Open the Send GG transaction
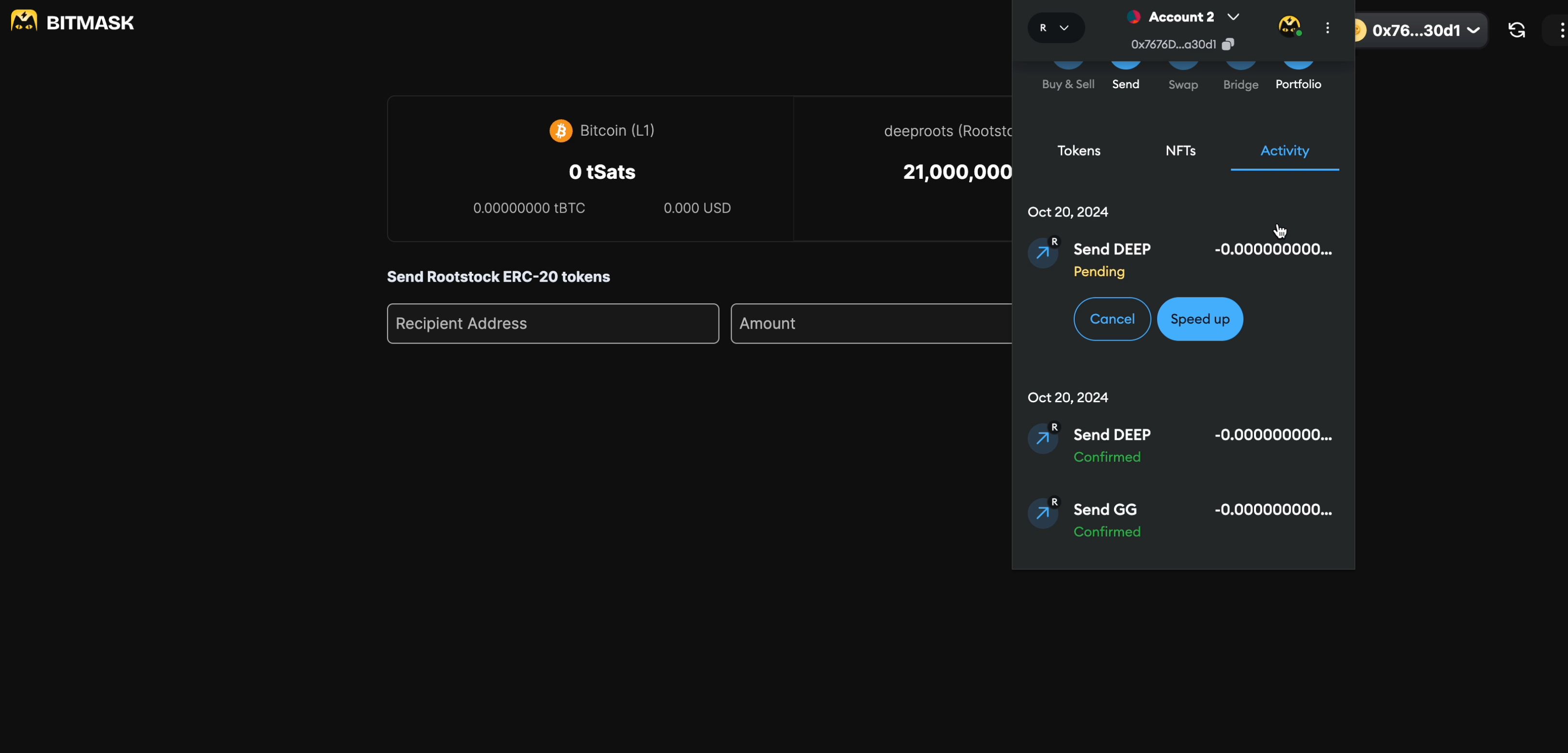 (1183, 520)
